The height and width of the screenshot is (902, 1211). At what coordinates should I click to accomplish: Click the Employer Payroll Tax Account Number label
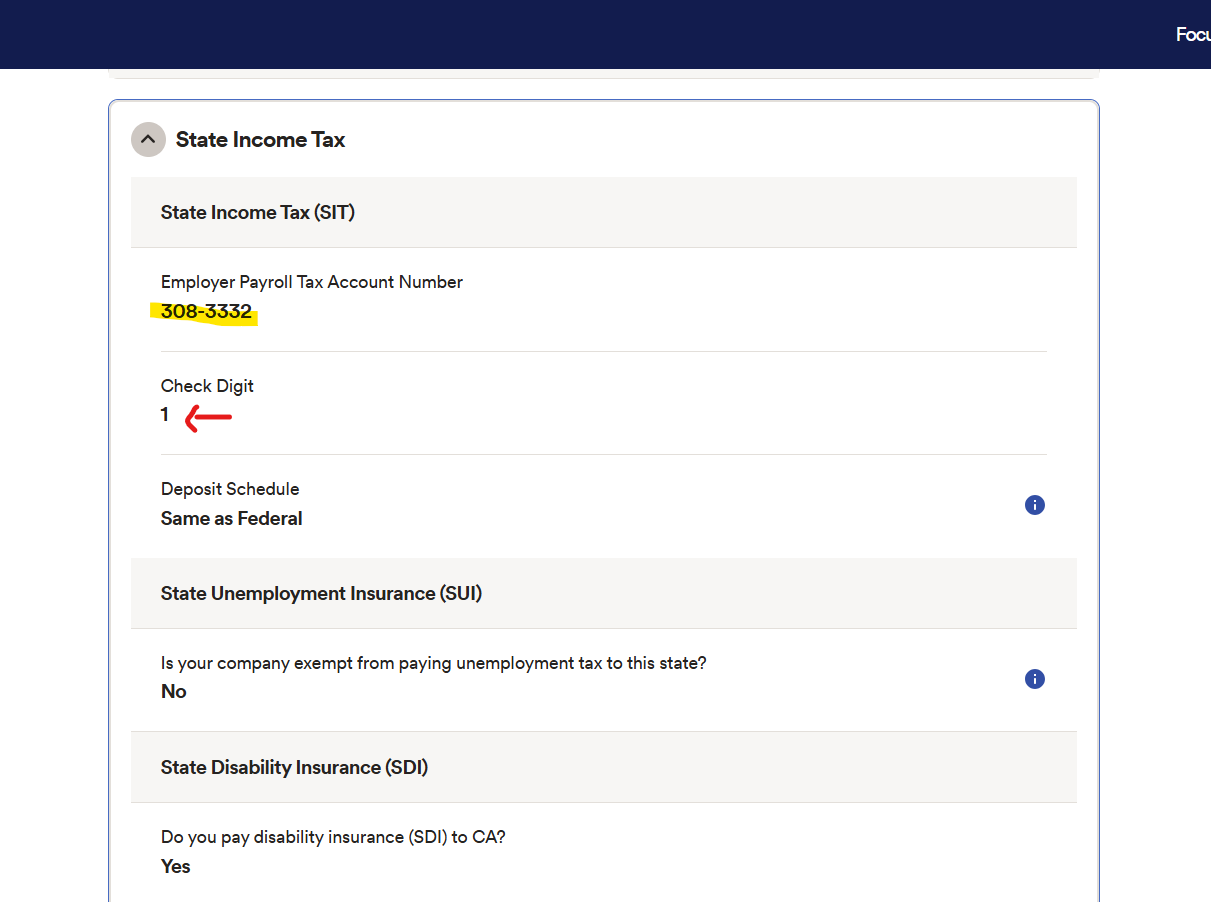pyautogui.click(x=311, y=282)
